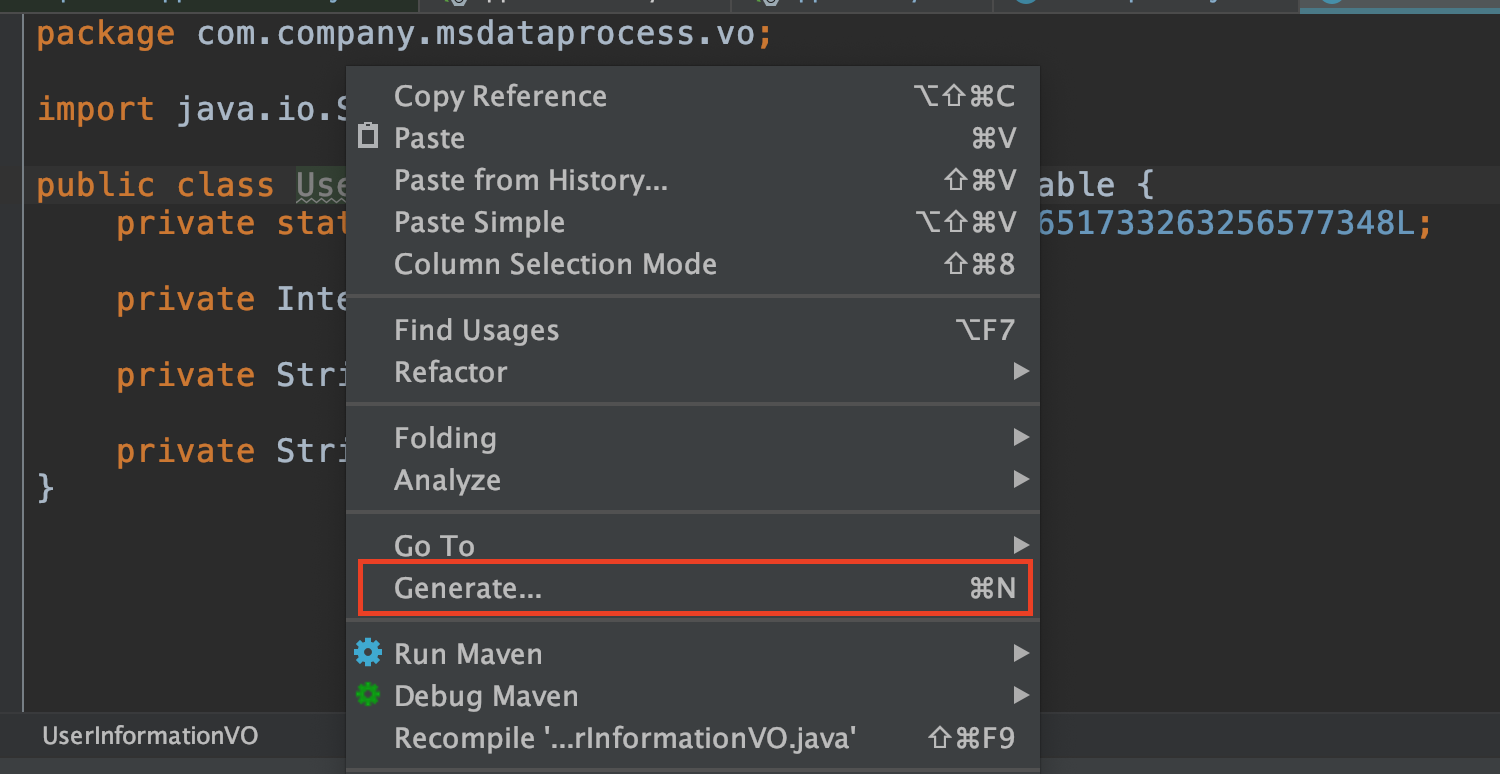Open the Go To submenu
The image size is (1500, 774).
[1021, 545]
